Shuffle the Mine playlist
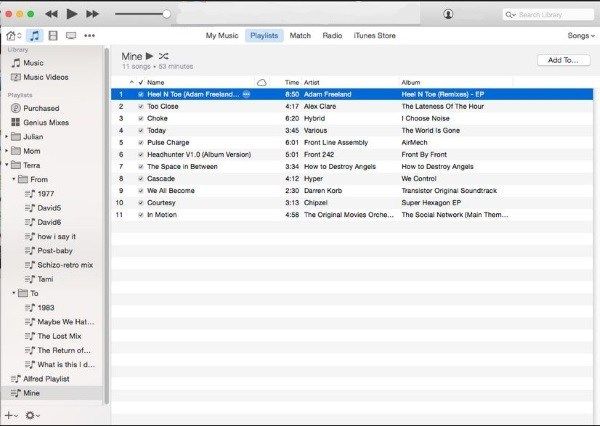This screenshot has height=426, width=600. [x=164, y=56]
